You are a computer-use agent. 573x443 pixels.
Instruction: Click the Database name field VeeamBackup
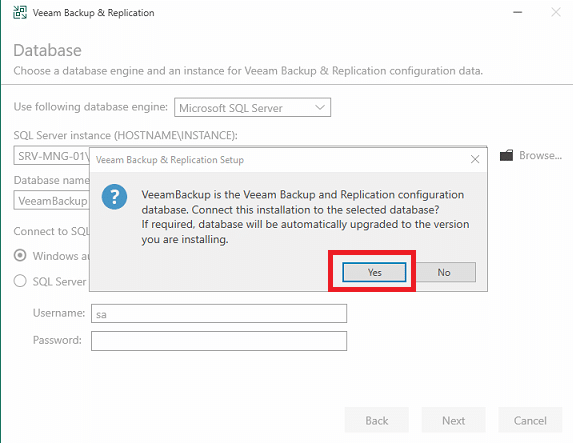pos(52,200)
